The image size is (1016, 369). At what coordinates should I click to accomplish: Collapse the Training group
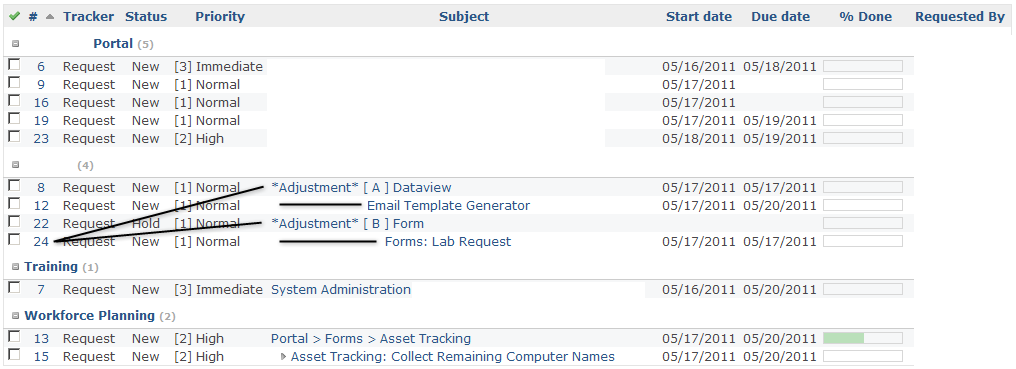(16, 267)
